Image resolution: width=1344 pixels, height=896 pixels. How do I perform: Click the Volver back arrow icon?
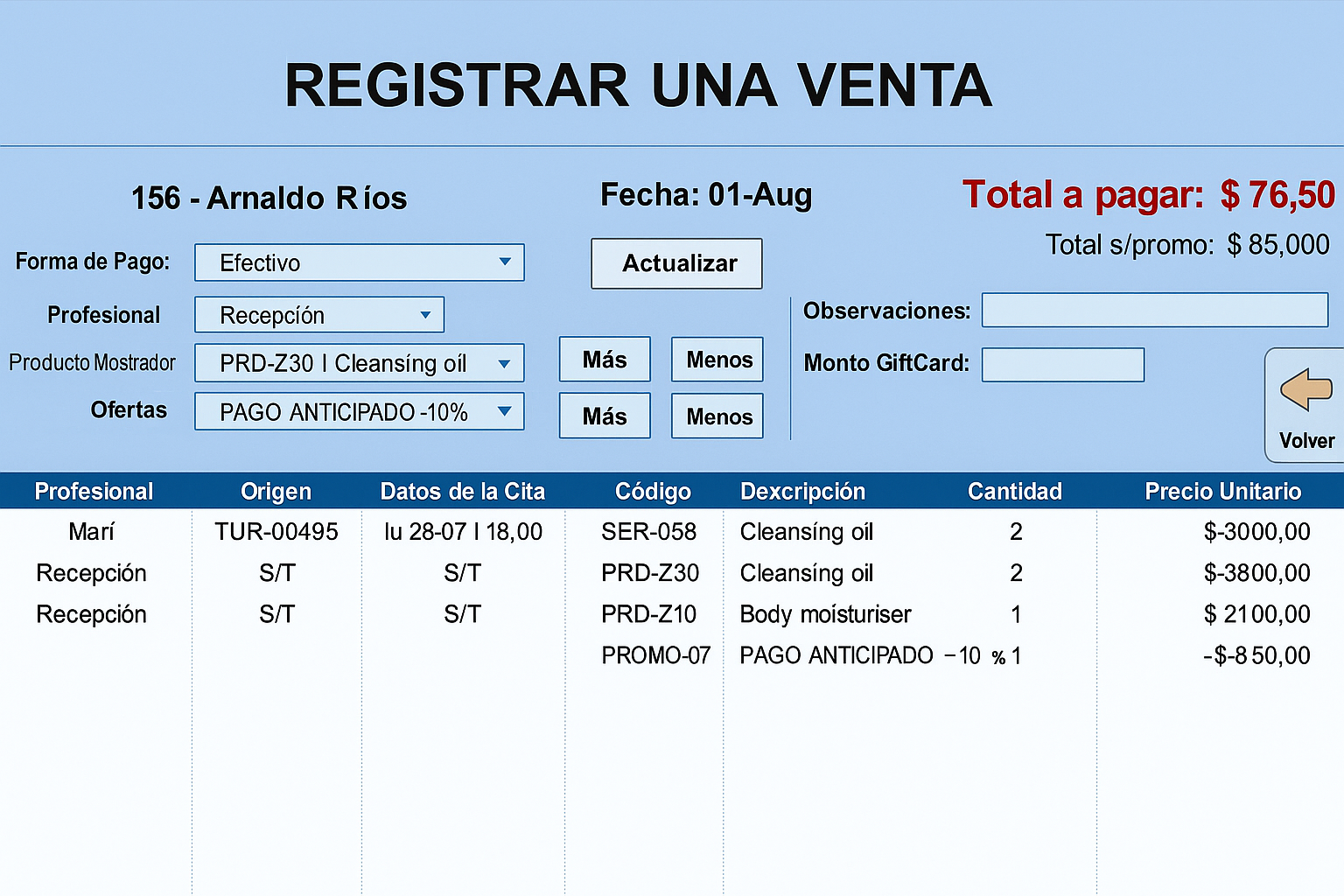pyautogui.click(x=1305, y=389)
